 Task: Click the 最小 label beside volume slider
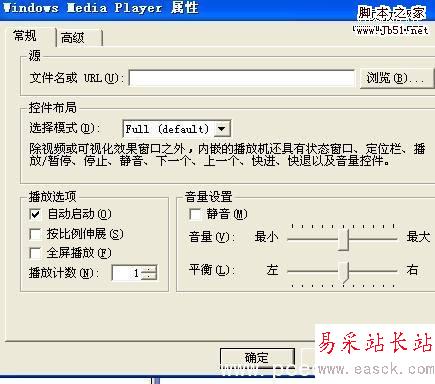(x=266, y=237)
